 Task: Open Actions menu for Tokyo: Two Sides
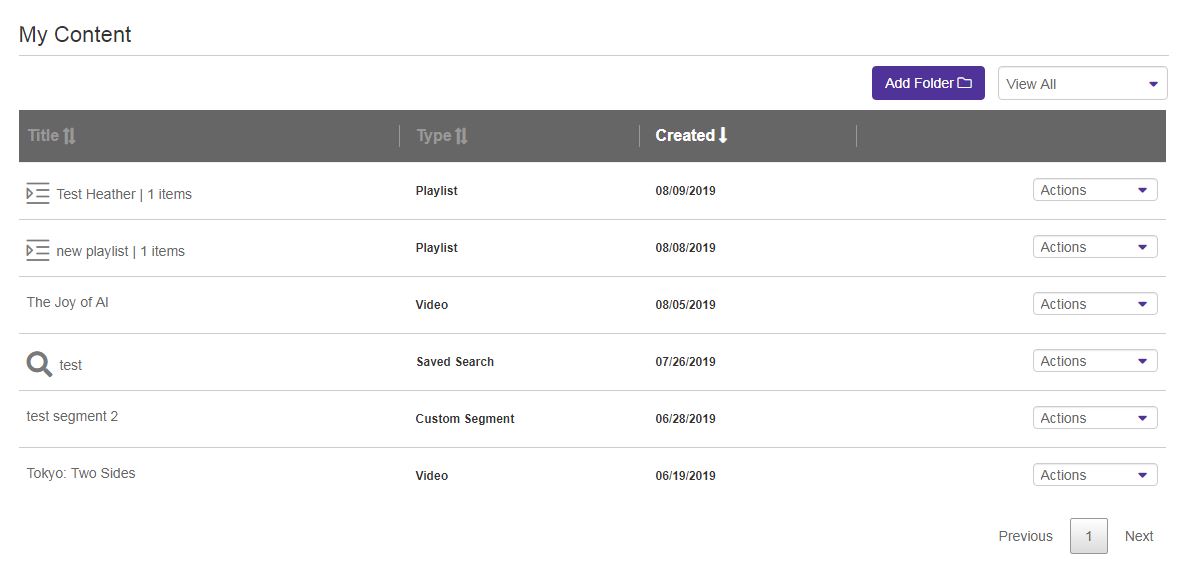point(1094,474)
